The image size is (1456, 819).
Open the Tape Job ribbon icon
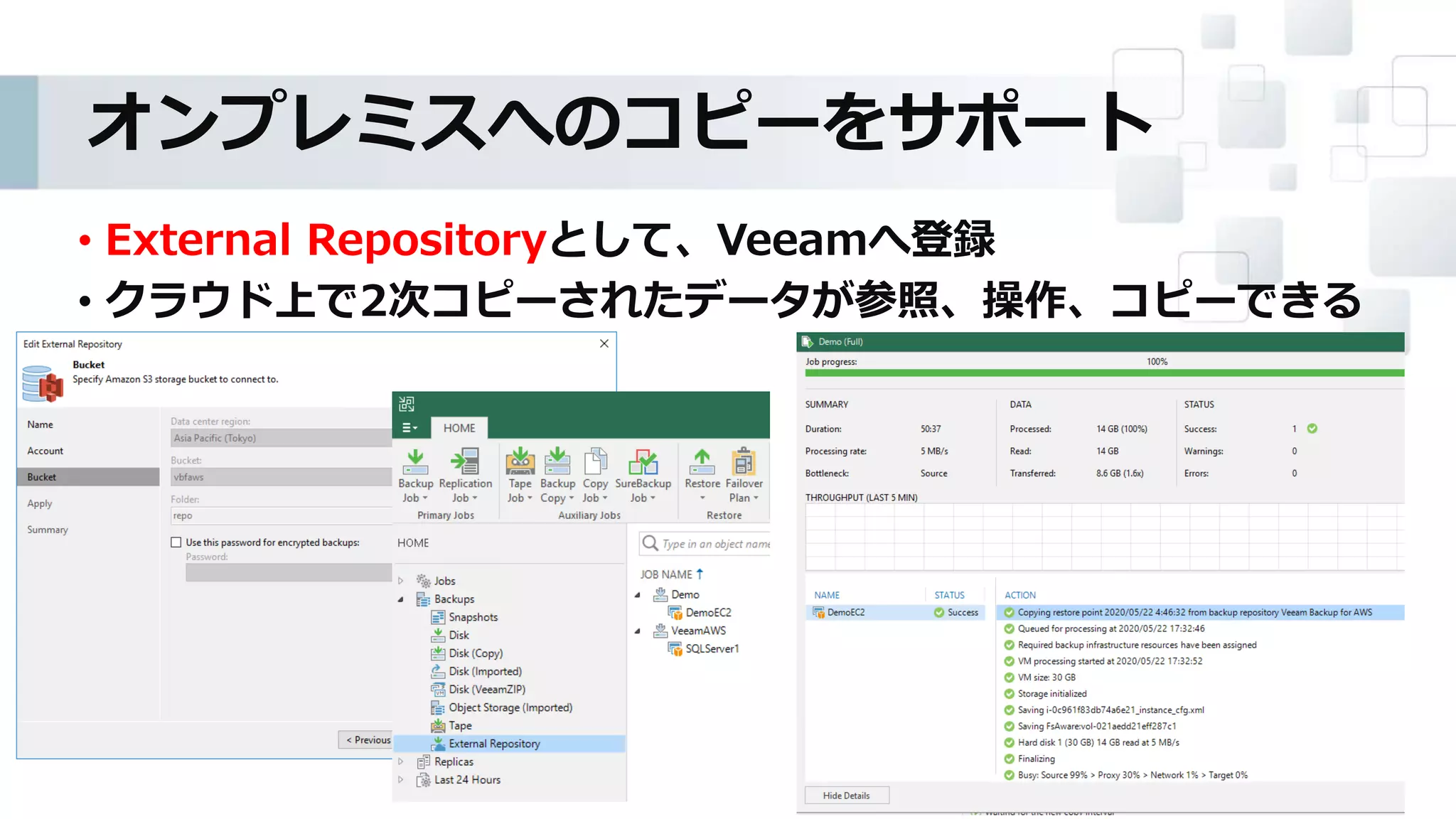click(x=520, y=461)
